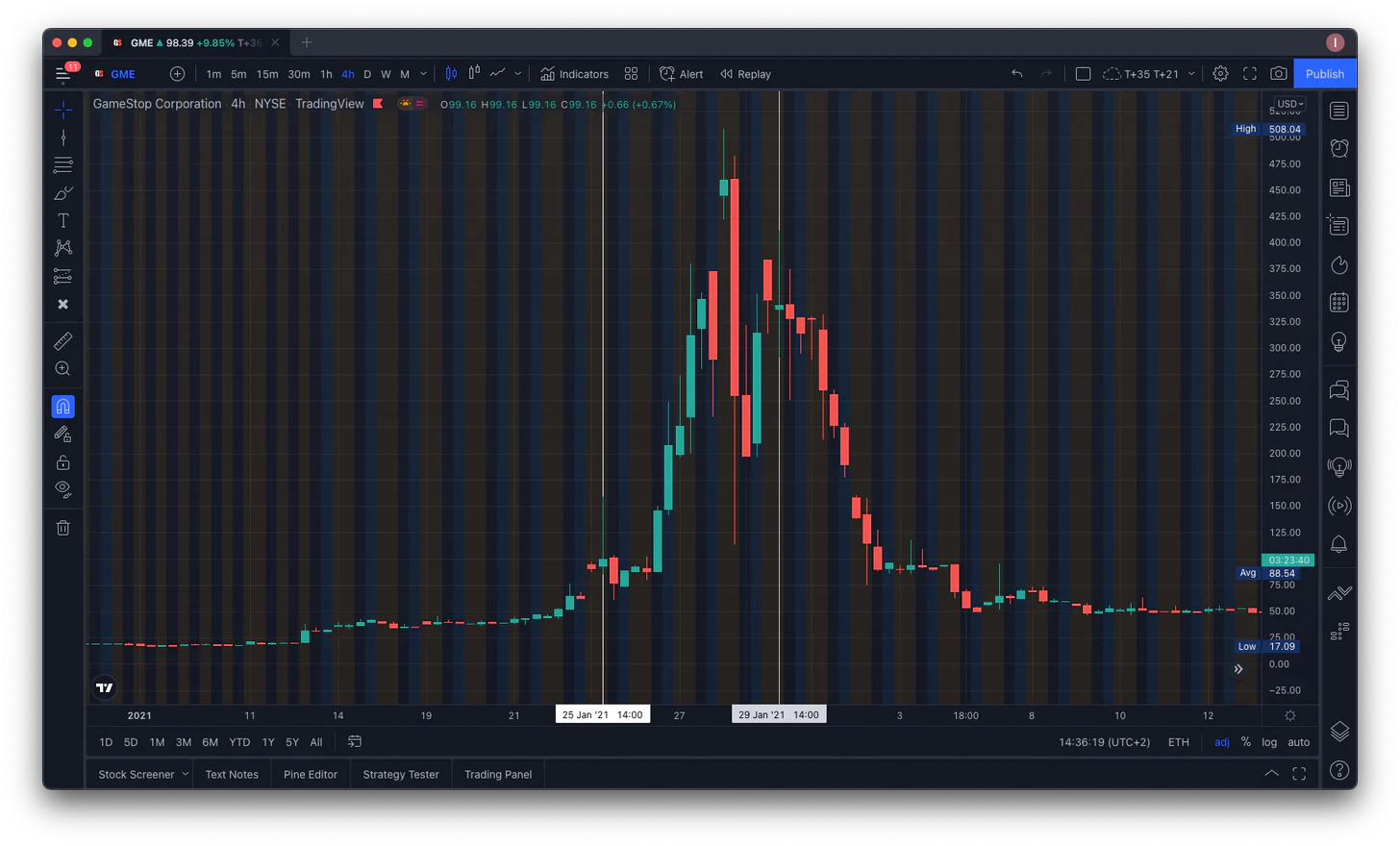Open the object tree layers panel
Image resolution: width=1400 pixels, height=846 pixels.
pyautogui.click(x=1338, y=732)
